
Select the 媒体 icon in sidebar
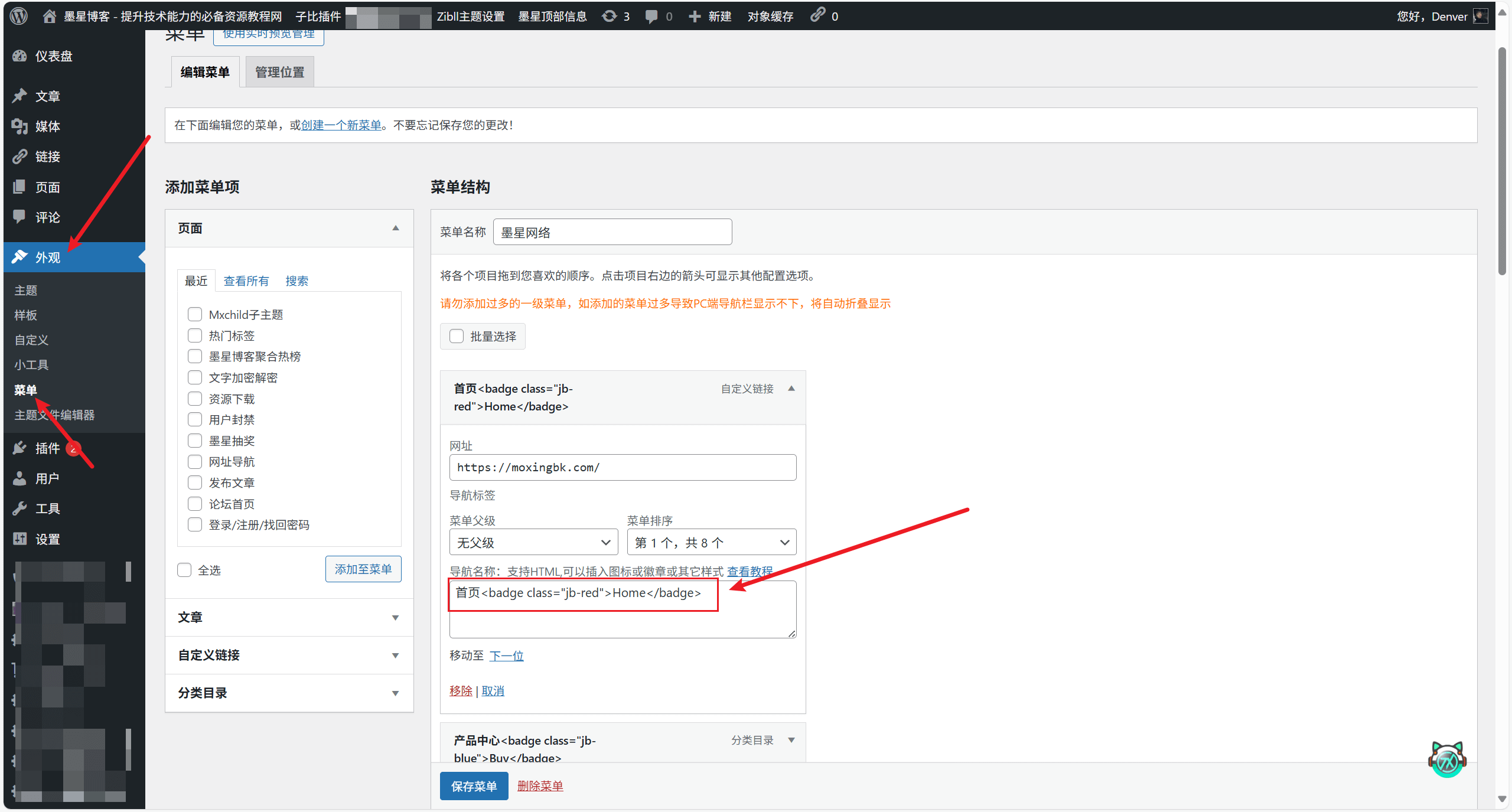pos(19,126)
